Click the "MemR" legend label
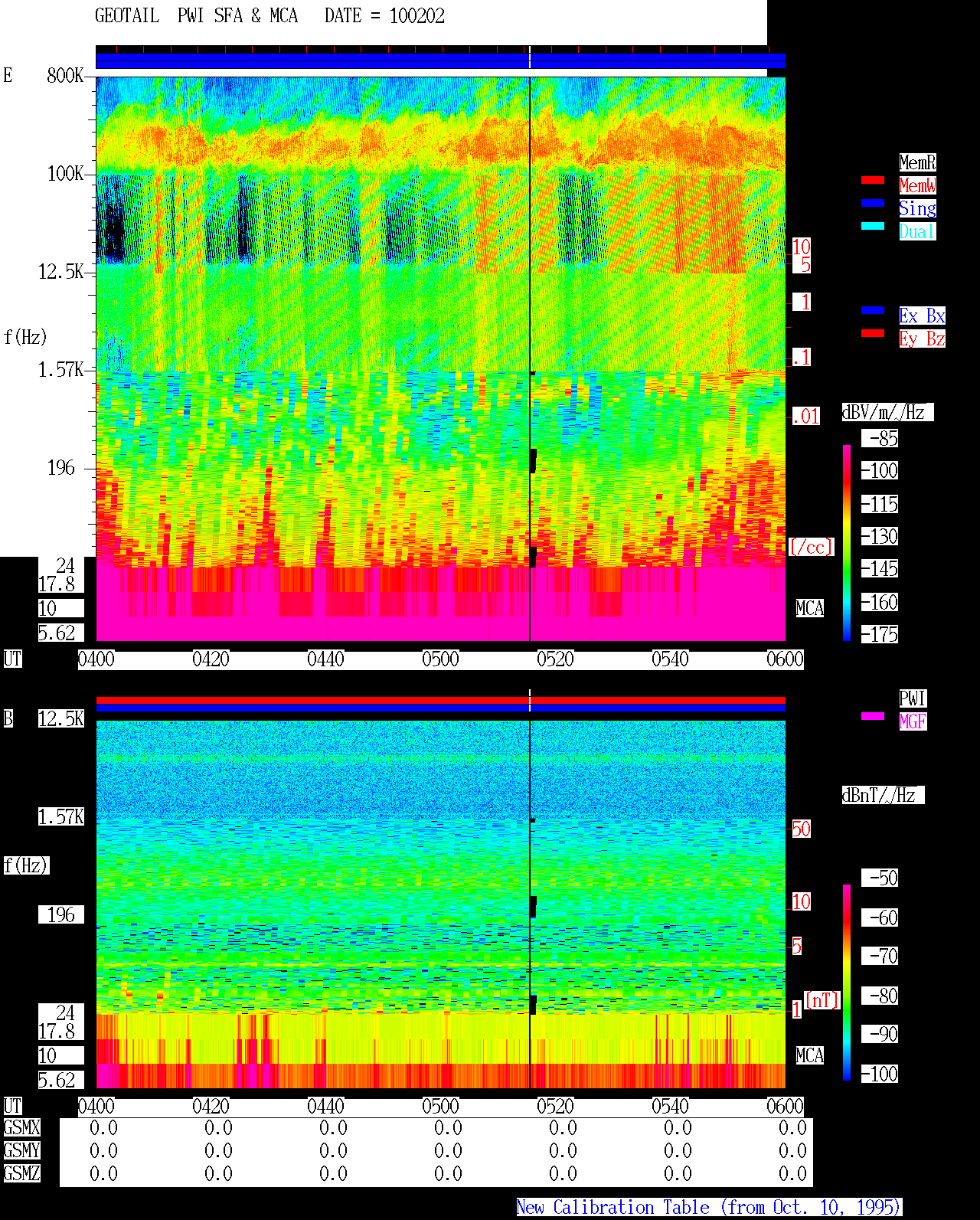Viewport: 980px width, 1220px height. coord(917,162)
